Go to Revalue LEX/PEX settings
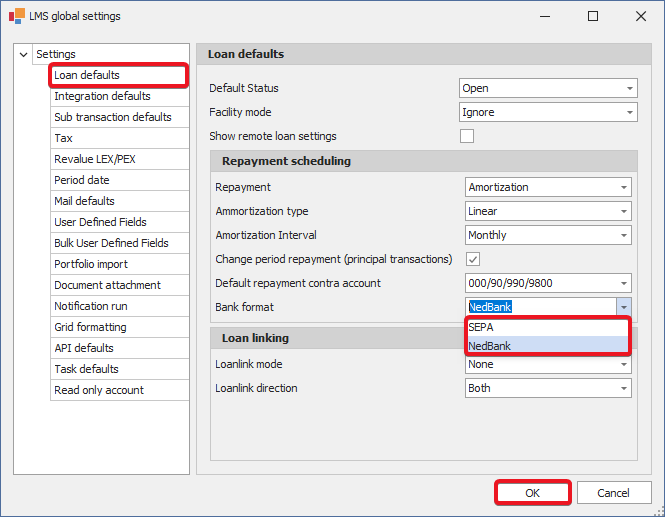 pos(96,160)
